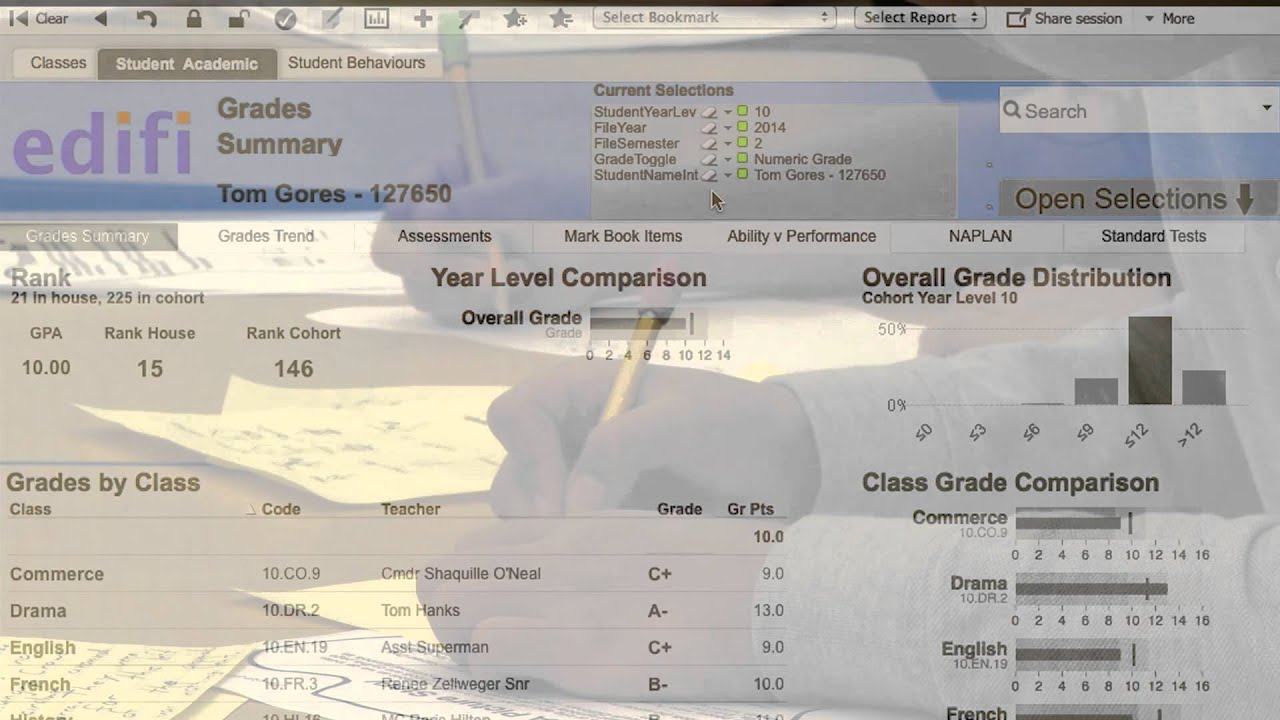Viewport: 1280px width, 720px height.
Task: Switch to the NAPLAN tab
Action: [980, 237]
